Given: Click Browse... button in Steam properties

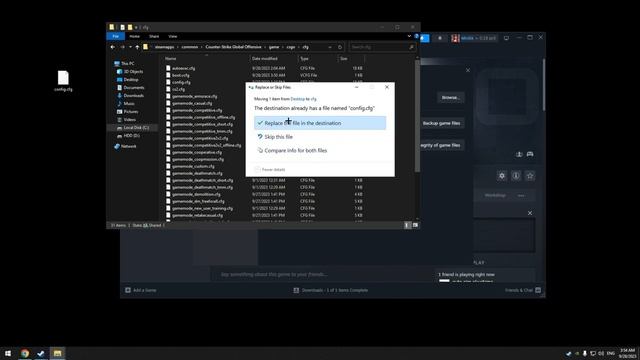Looking at the screenshot, I should pos(451,98).
